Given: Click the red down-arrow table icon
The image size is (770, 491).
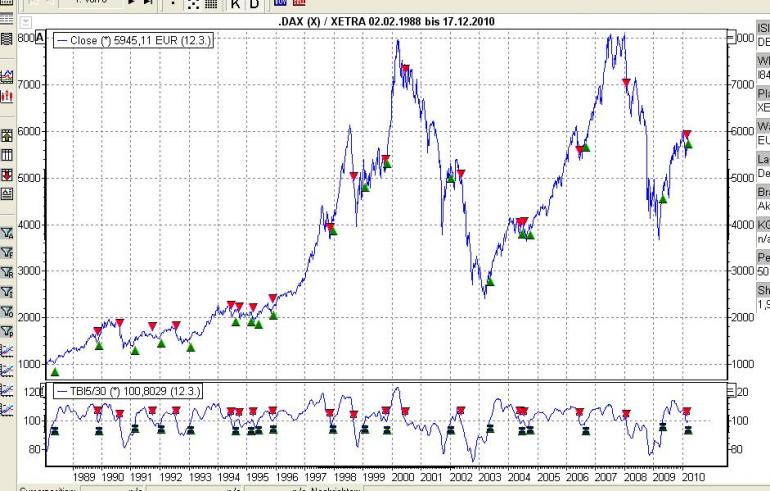Looking at the screenshot, I should coord(6,175).
